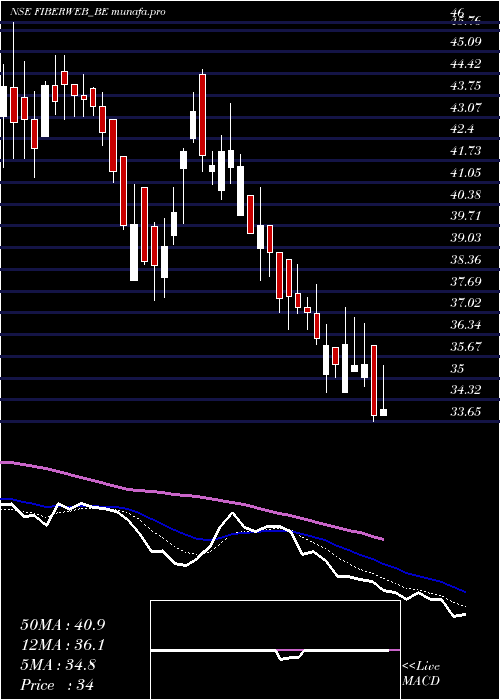Click the tall red candle peaking near 44.42
Viewport: 500px width, 700px height.
point(202,115)
